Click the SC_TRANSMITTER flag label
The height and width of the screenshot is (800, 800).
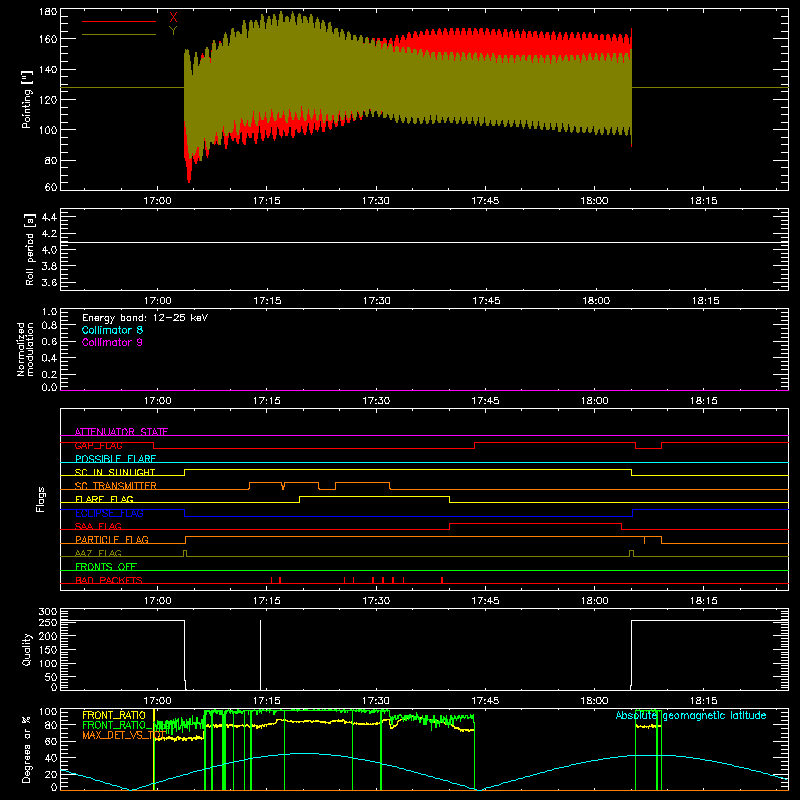coord(116,486)
